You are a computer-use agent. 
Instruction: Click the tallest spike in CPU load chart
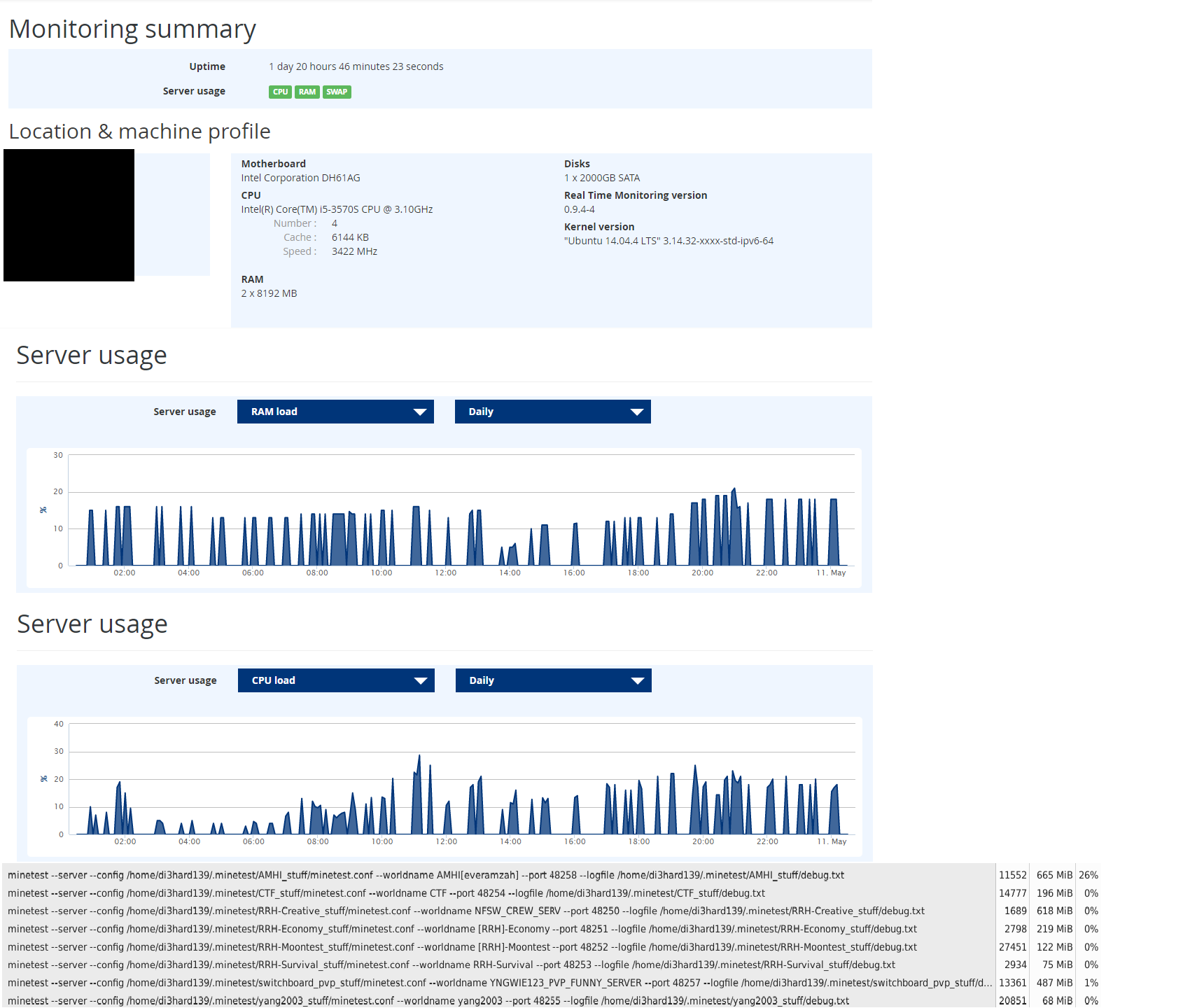[x=419, y=756]
